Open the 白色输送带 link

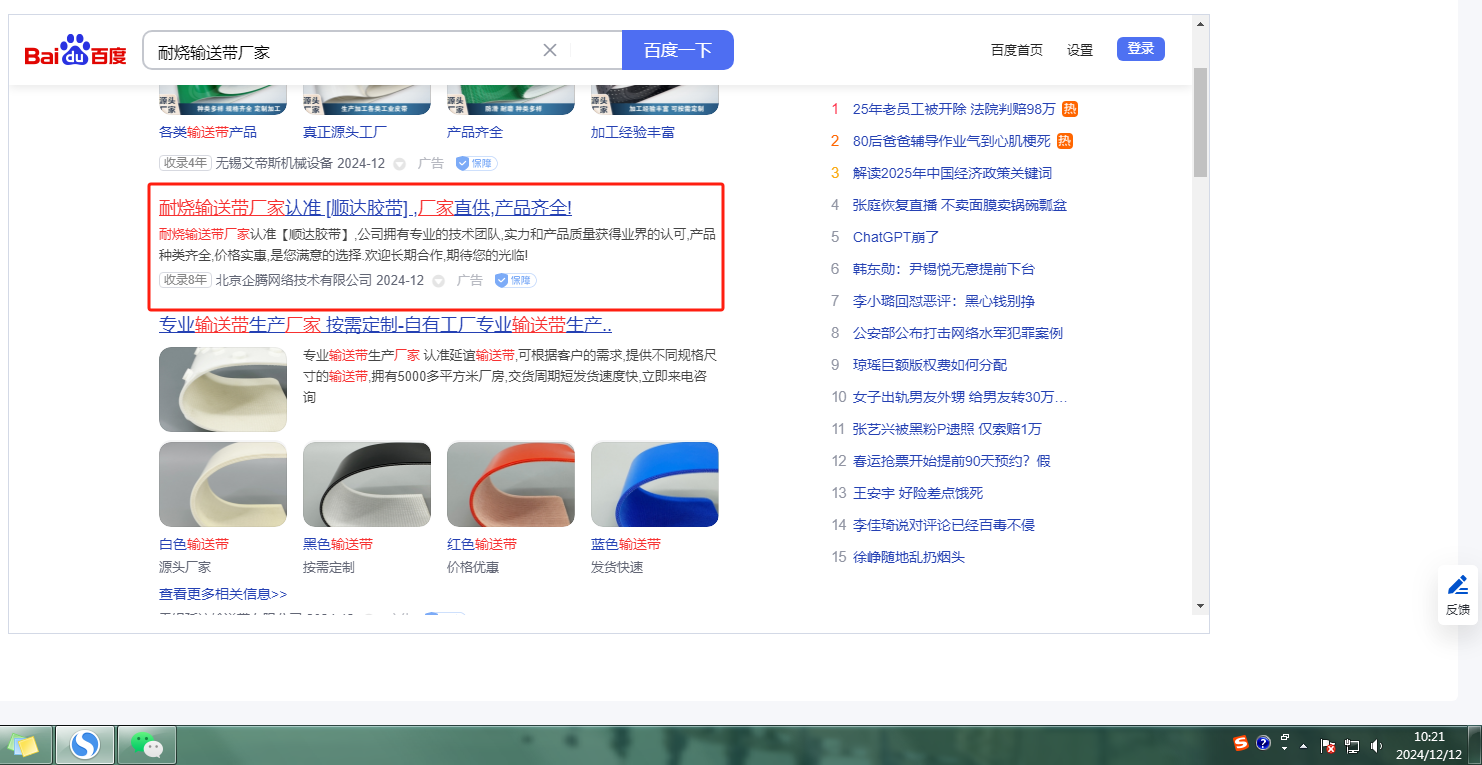coord(194,544)
